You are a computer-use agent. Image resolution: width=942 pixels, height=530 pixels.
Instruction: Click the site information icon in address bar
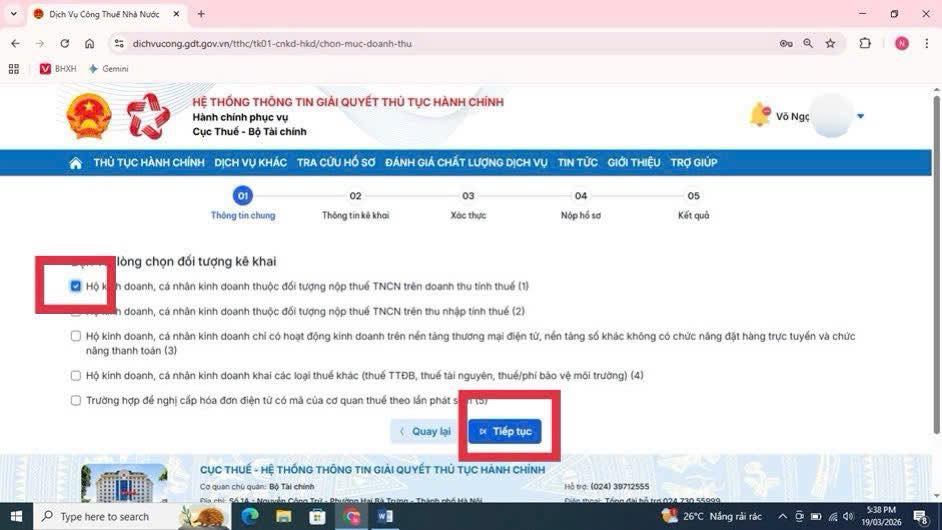coord(119,43)
